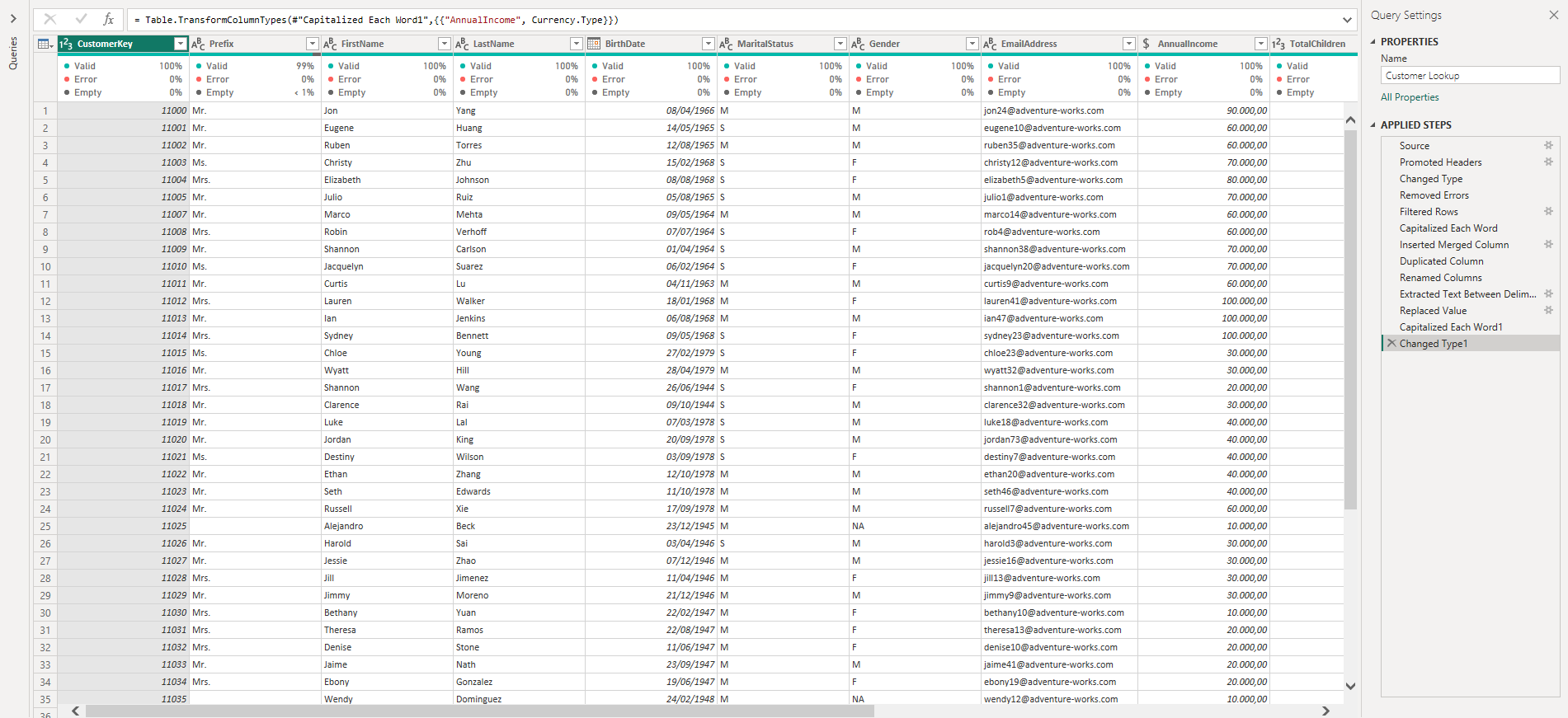
Task: Select the Renamed Columns step
Action: (1440, 278)
